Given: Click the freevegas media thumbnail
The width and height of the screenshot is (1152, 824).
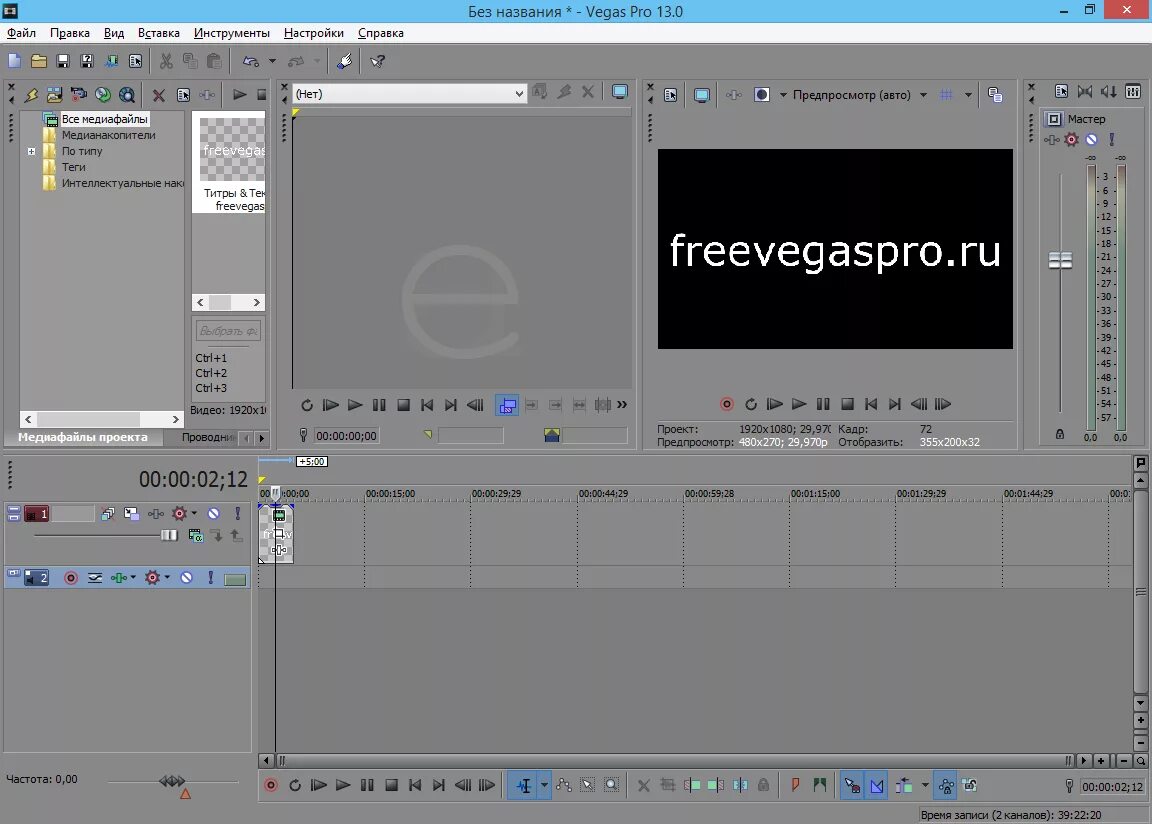Looking at the screenshot, I should click(x=232, y=149).
